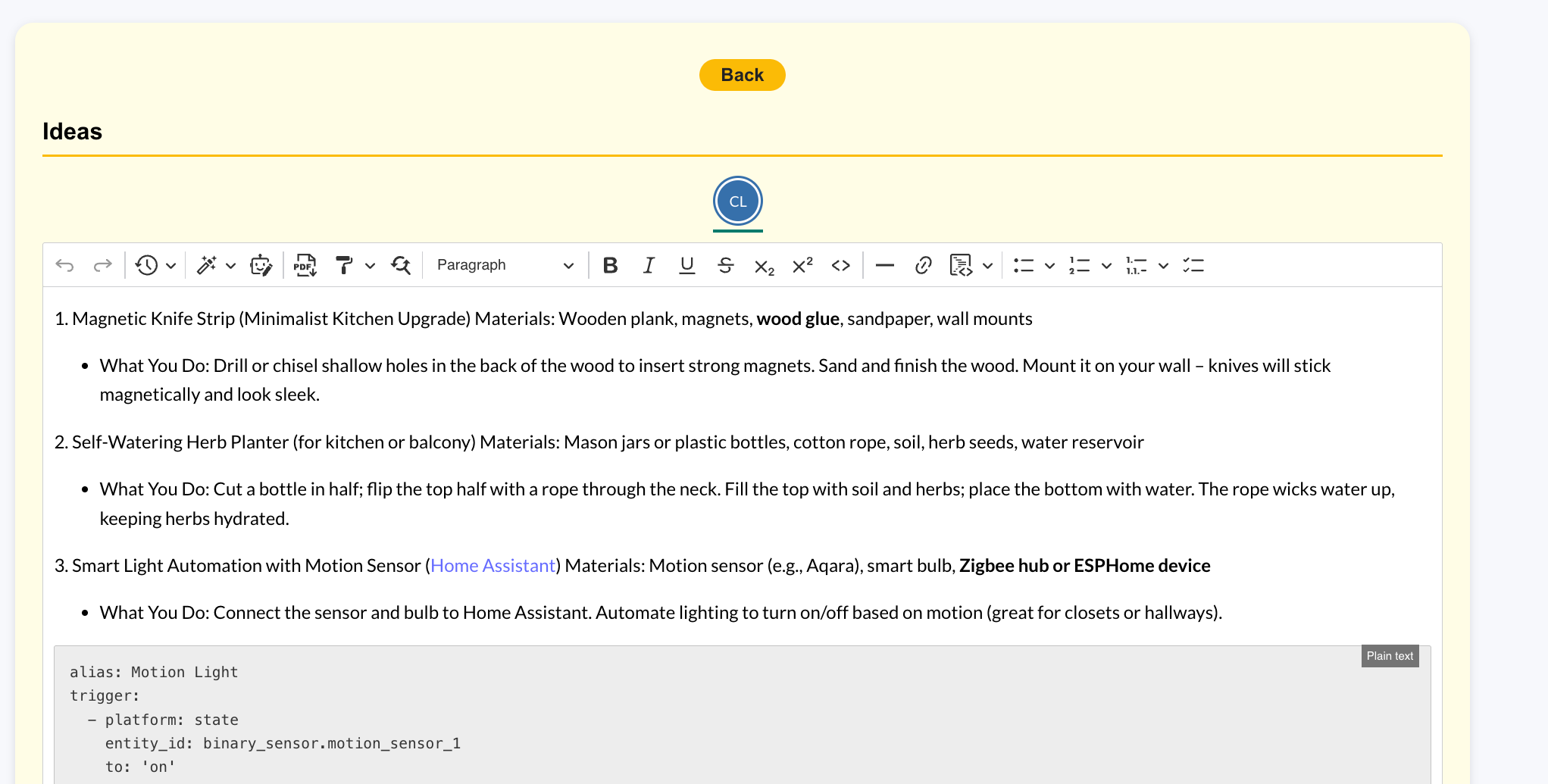Click the Plain text code block label

pyautogui.click(x=1390, y=656)
